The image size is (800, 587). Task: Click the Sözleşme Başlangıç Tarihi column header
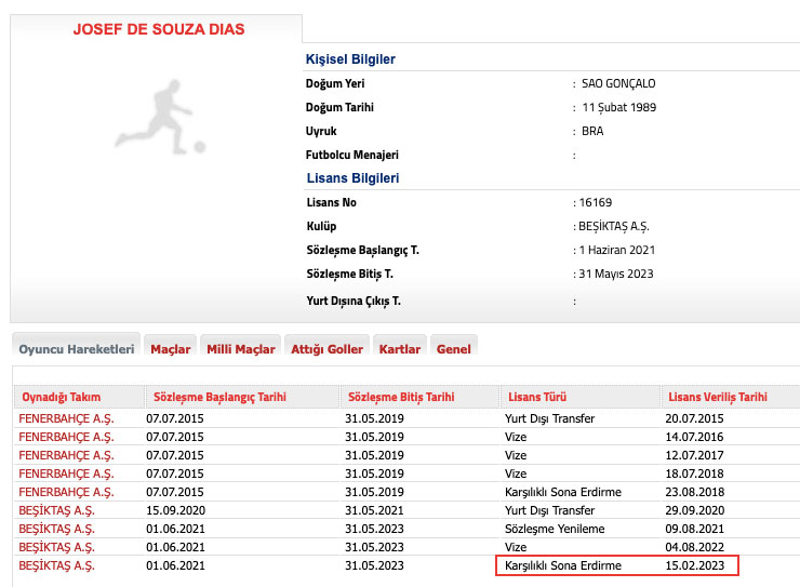(214, 397)
